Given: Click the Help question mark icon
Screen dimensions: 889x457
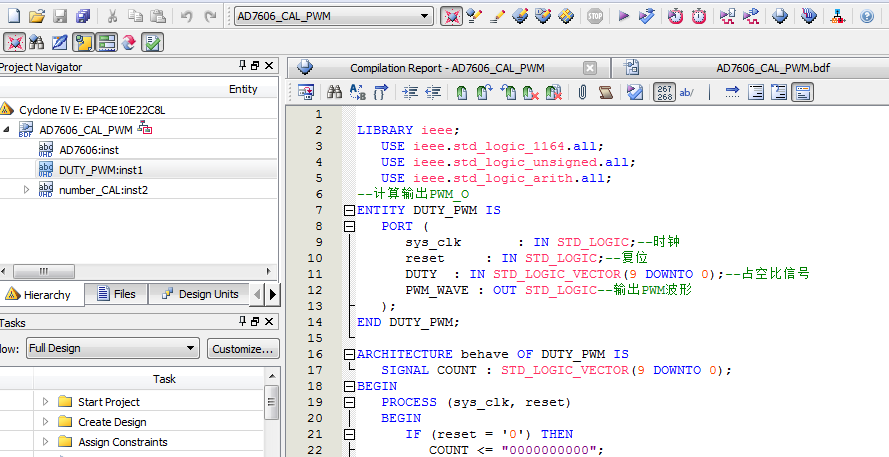Looking at the screenshot, I should click(x=867, y=16).
